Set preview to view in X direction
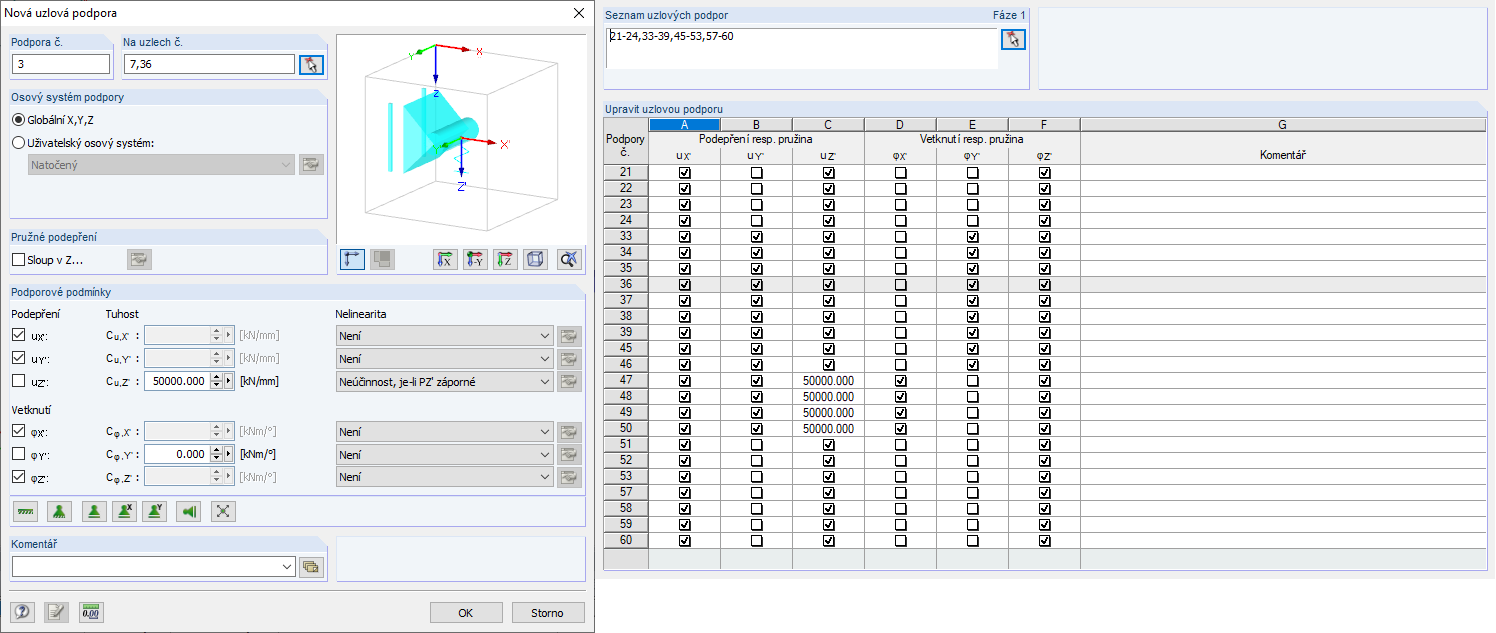 click(x=445, y=259)
